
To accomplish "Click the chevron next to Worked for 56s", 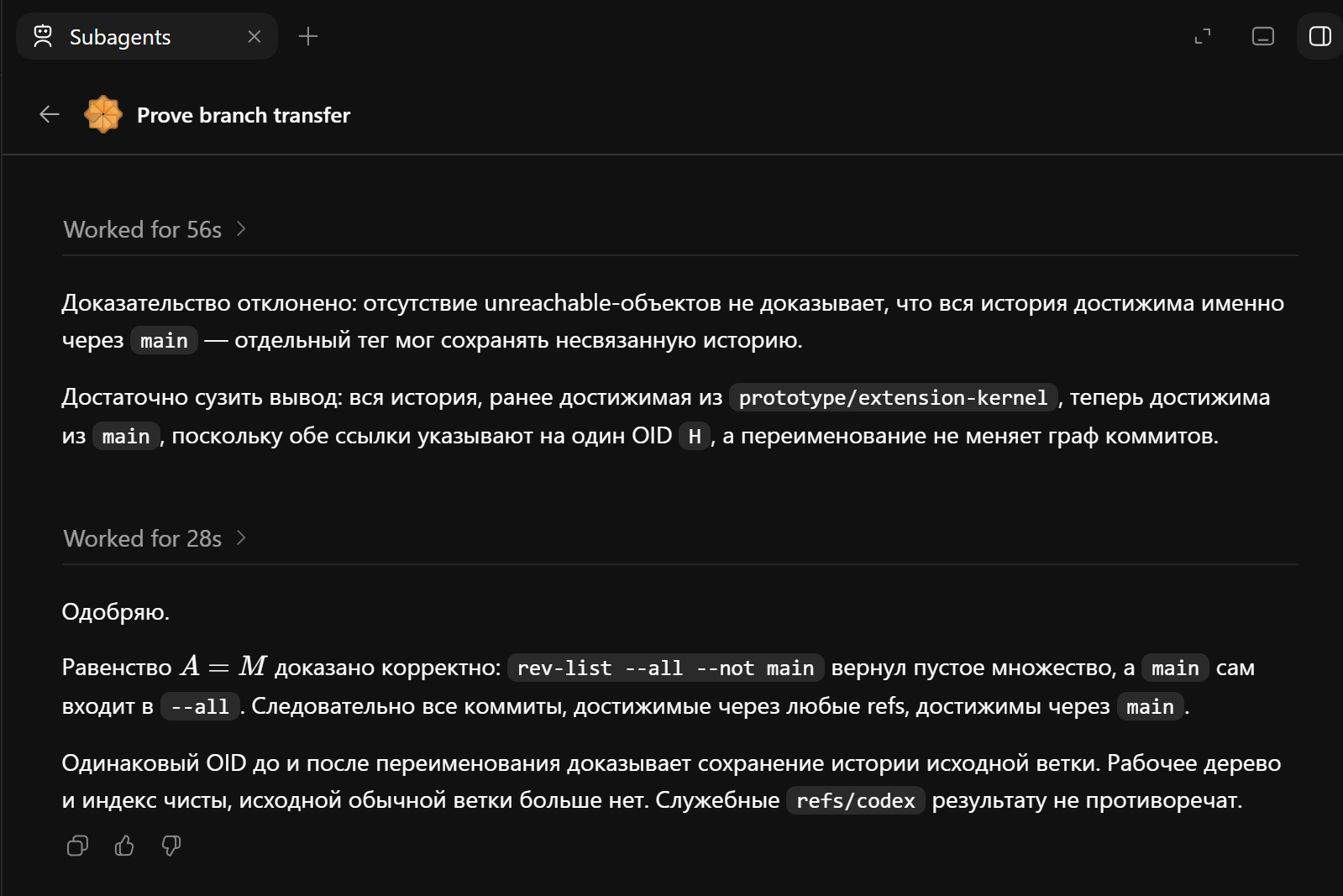I will click(241, 229).
